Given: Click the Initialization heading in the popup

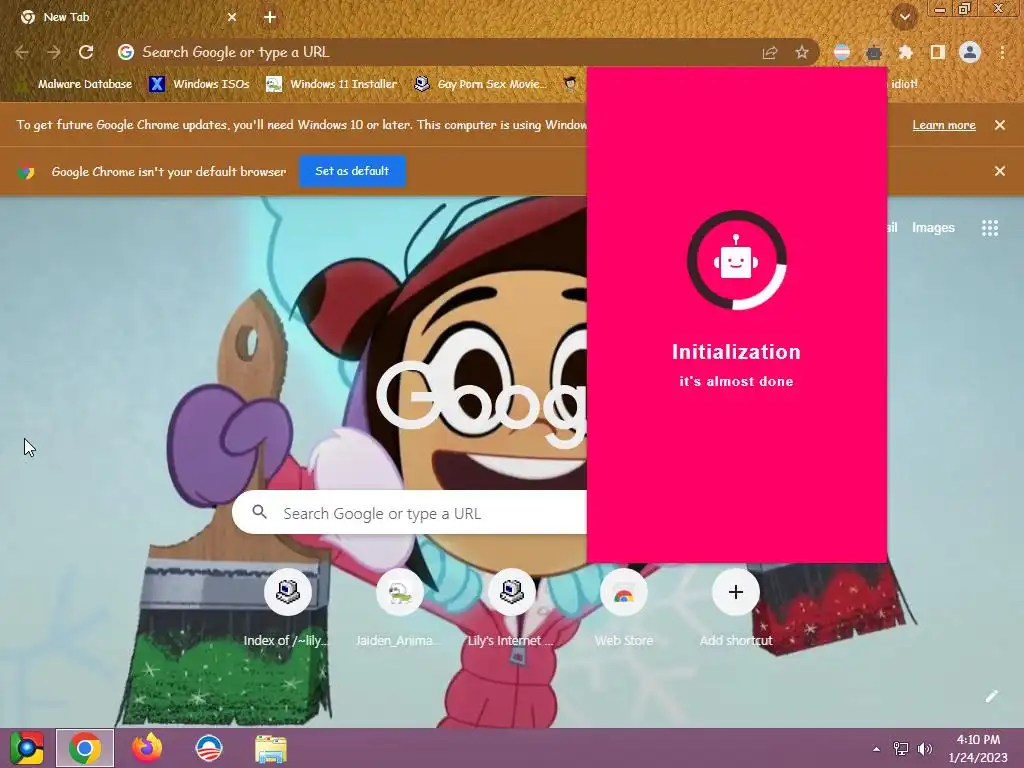Looking at the screenshot, I should [x=736, y=352].
